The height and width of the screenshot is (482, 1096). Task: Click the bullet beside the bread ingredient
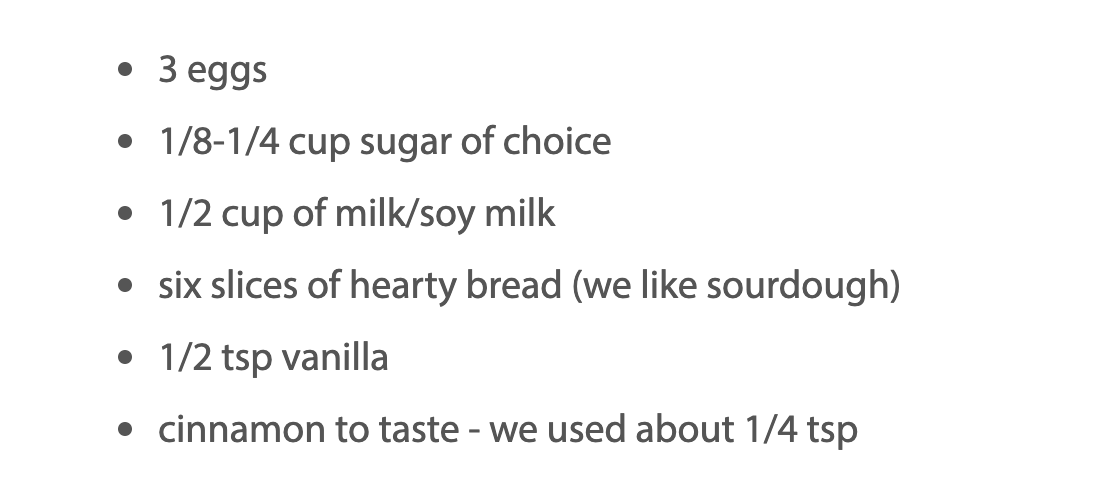125,285
